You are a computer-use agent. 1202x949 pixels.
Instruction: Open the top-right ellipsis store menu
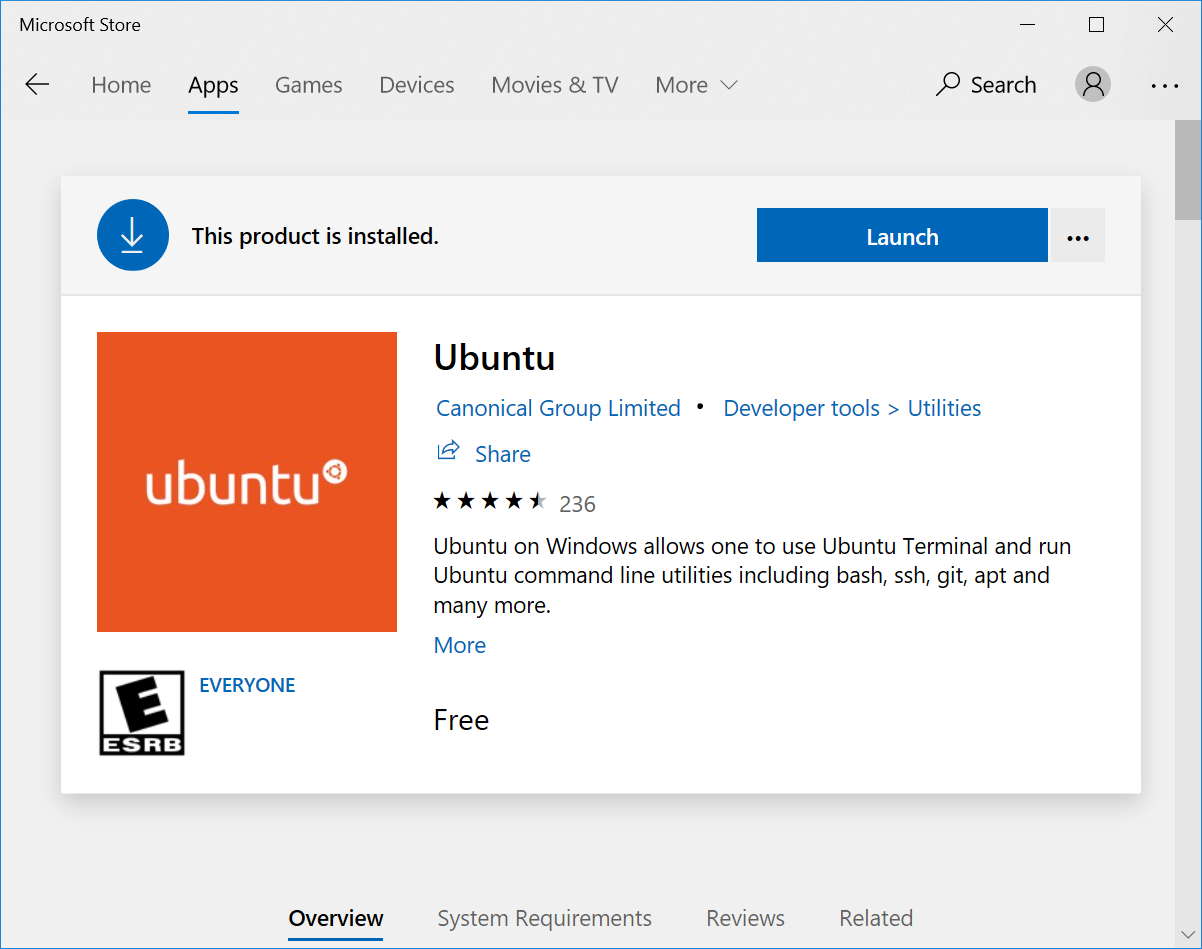tap(1165, 86)
